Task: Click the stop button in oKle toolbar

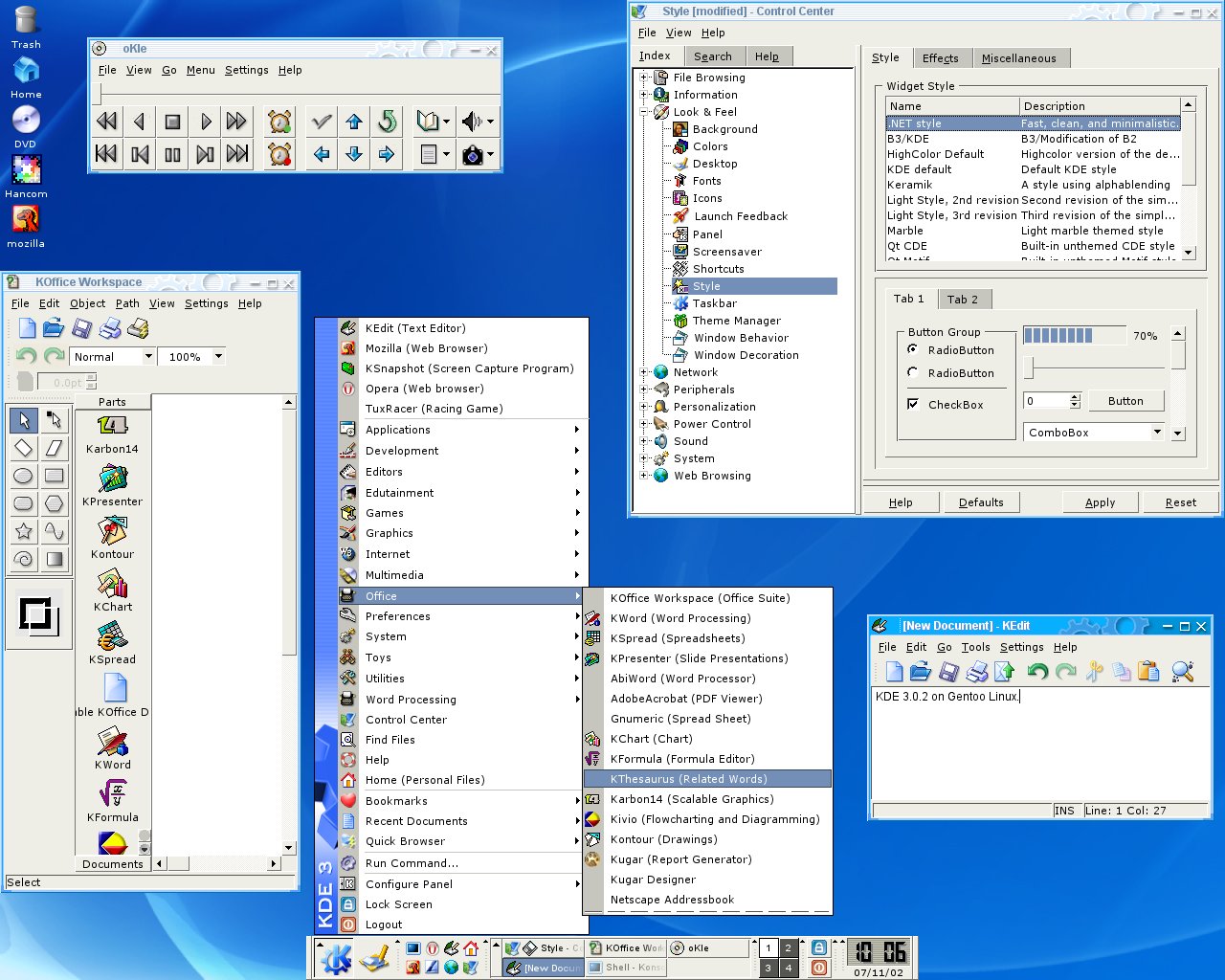Action: [x=172, y=122]
